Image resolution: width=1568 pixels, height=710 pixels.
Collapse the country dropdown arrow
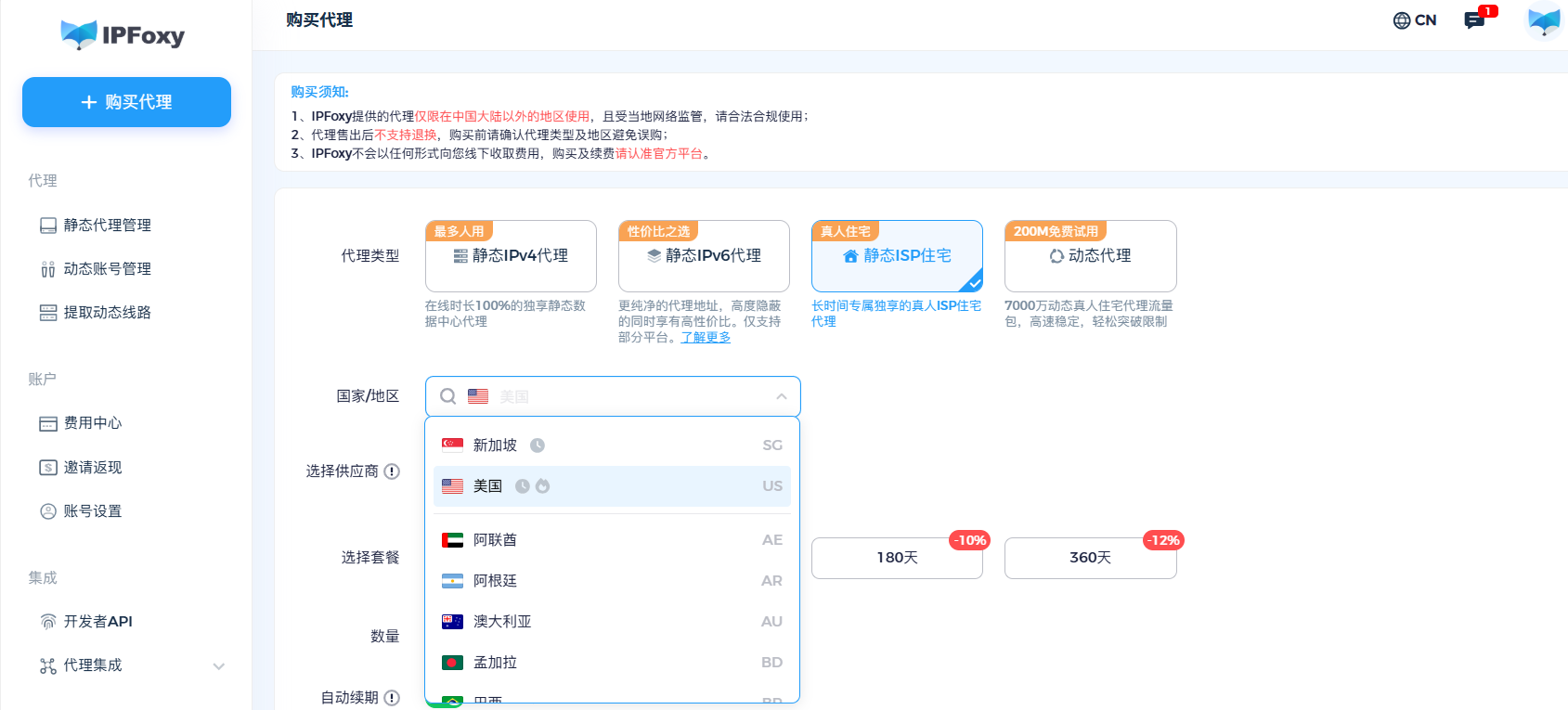pyautogui.click(x=781, y=396)
